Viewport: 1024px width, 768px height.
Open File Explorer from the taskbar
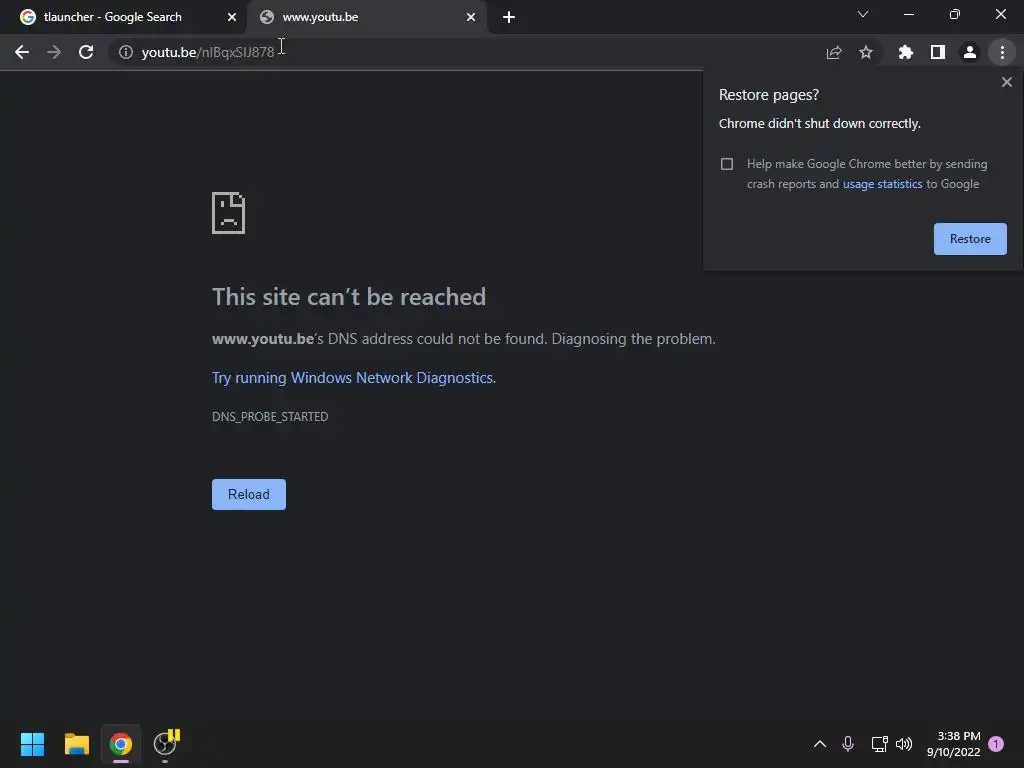click(x=76, y=744)
